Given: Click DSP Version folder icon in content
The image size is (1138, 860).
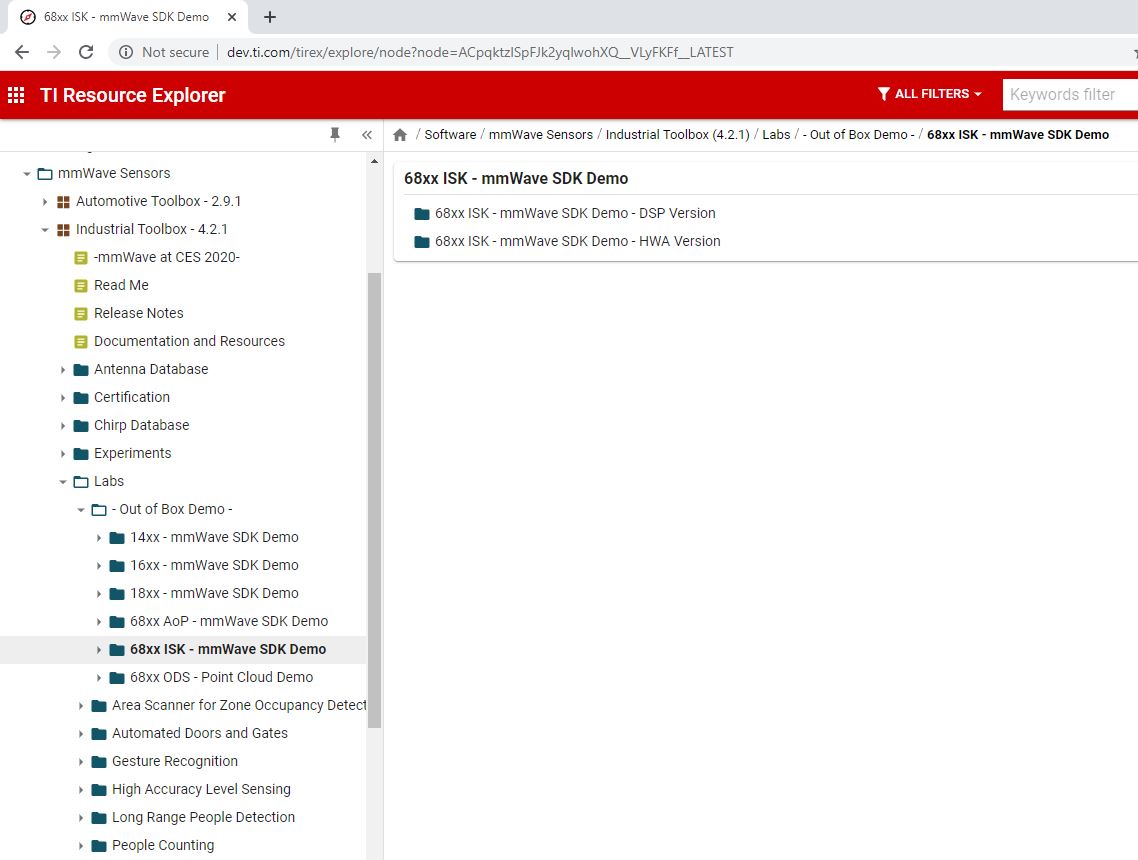Looking at the screenshot, I should coord(422,213).
